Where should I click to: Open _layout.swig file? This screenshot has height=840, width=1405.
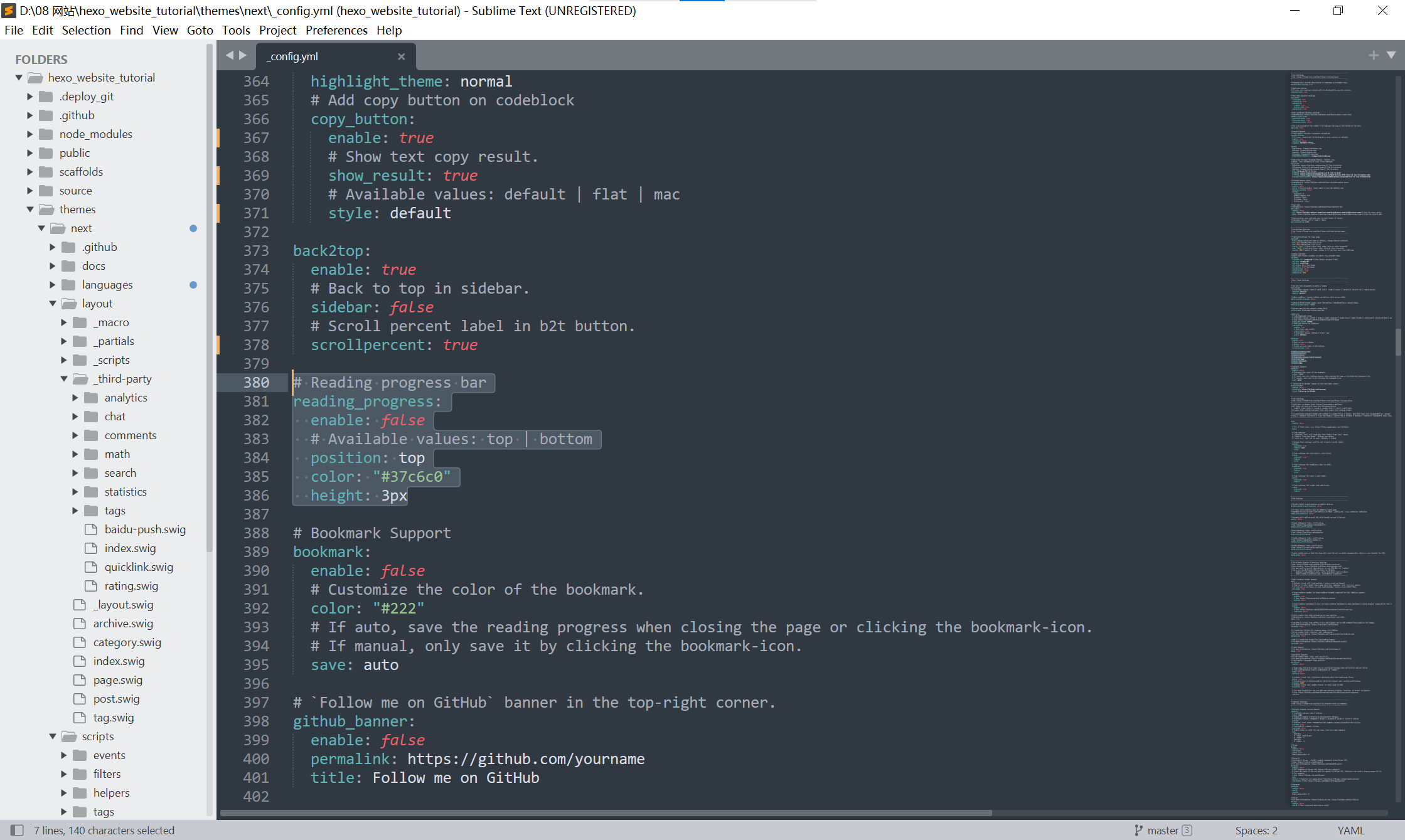[x=123, y=605]
